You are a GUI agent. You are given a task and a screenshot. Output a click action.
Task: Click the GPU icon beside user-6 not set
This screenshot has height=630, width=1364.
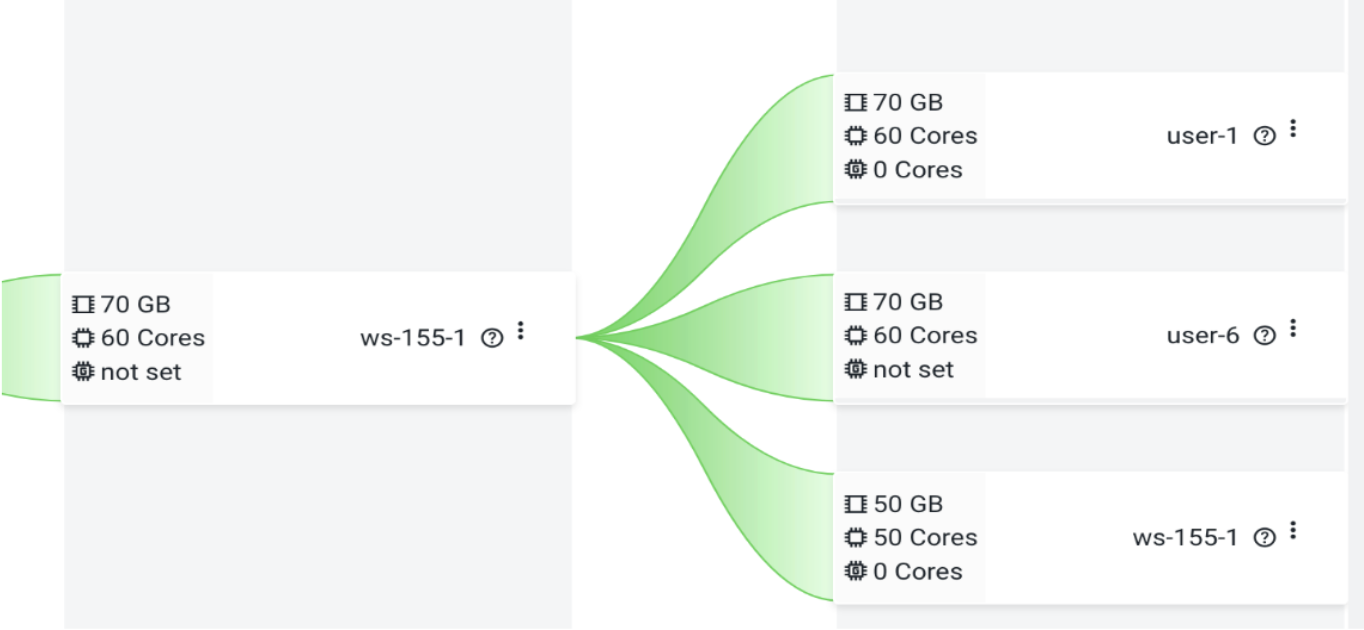point(856,370)
